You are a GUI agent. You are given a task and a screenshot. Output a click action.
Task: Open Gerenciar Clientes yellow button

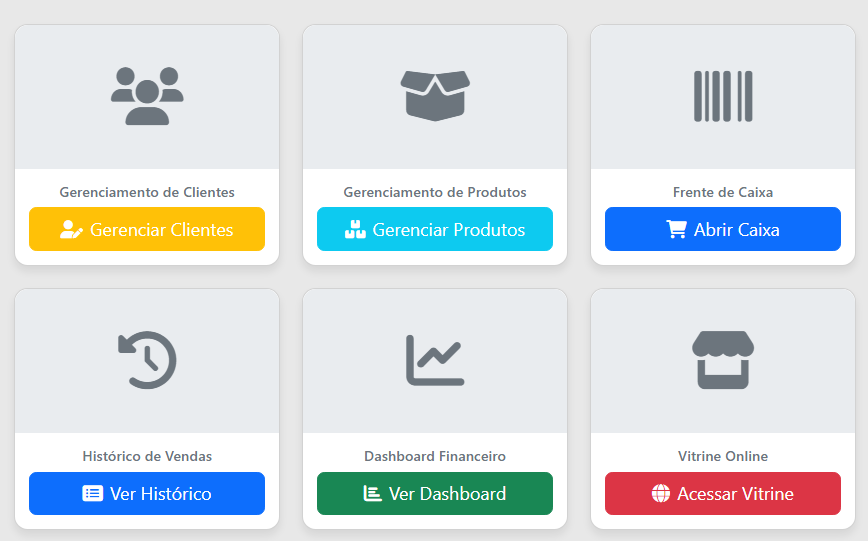click(147, 229)
